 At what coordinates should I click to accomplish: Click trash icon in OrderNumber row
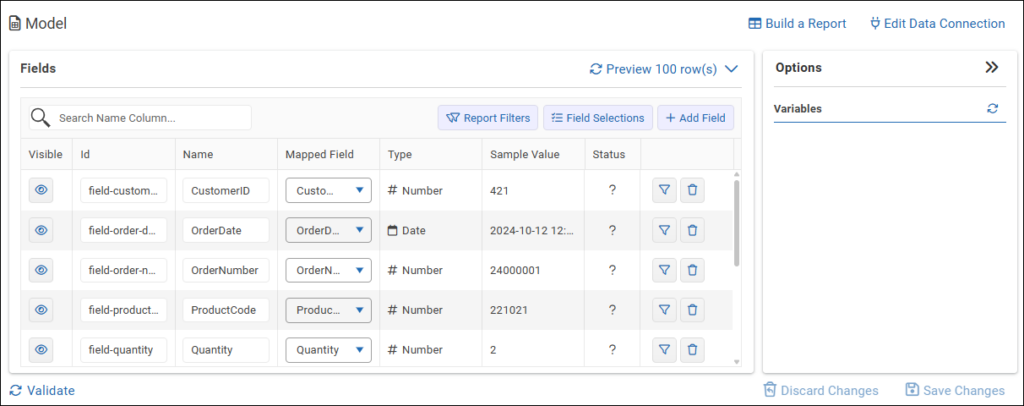pos(692,270)
